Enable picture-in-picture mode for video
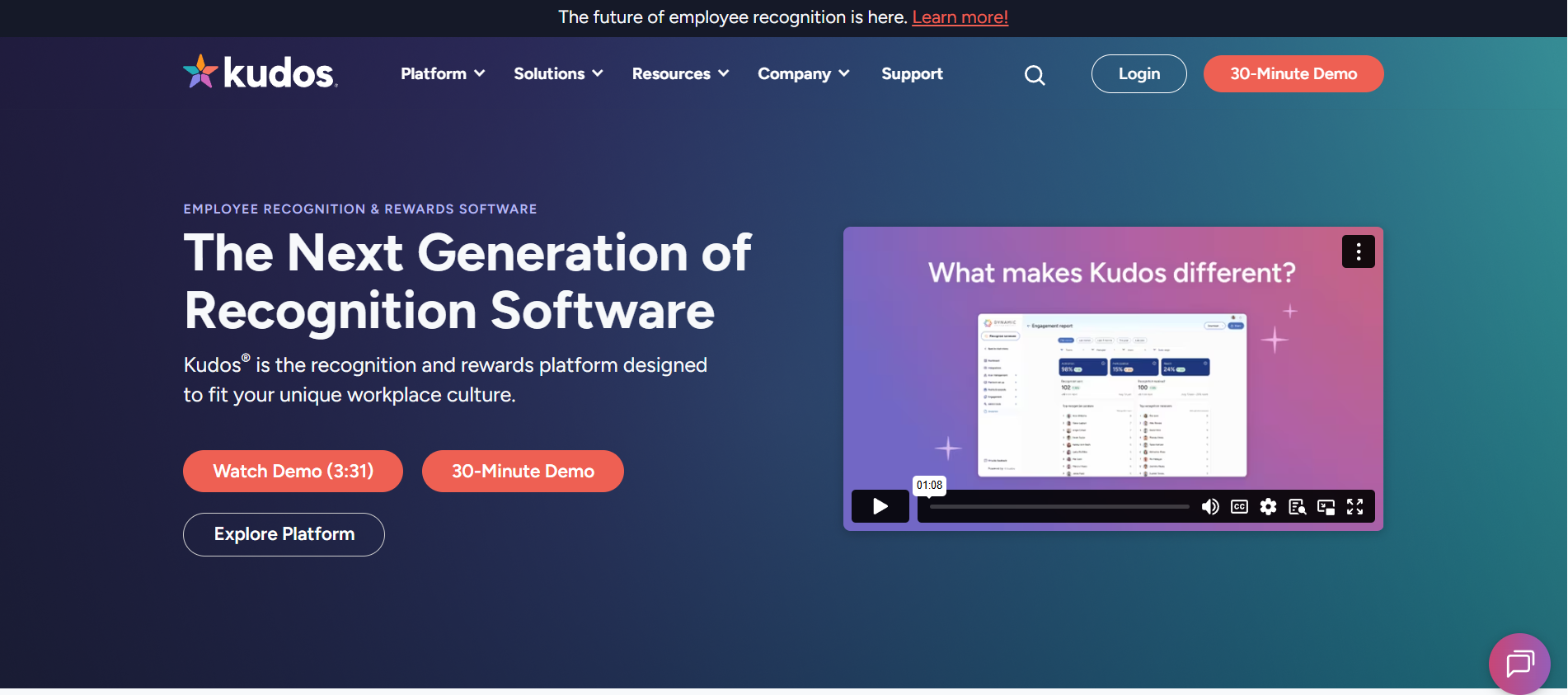The image size is (1568, 695). click(x=1326, y=507)
